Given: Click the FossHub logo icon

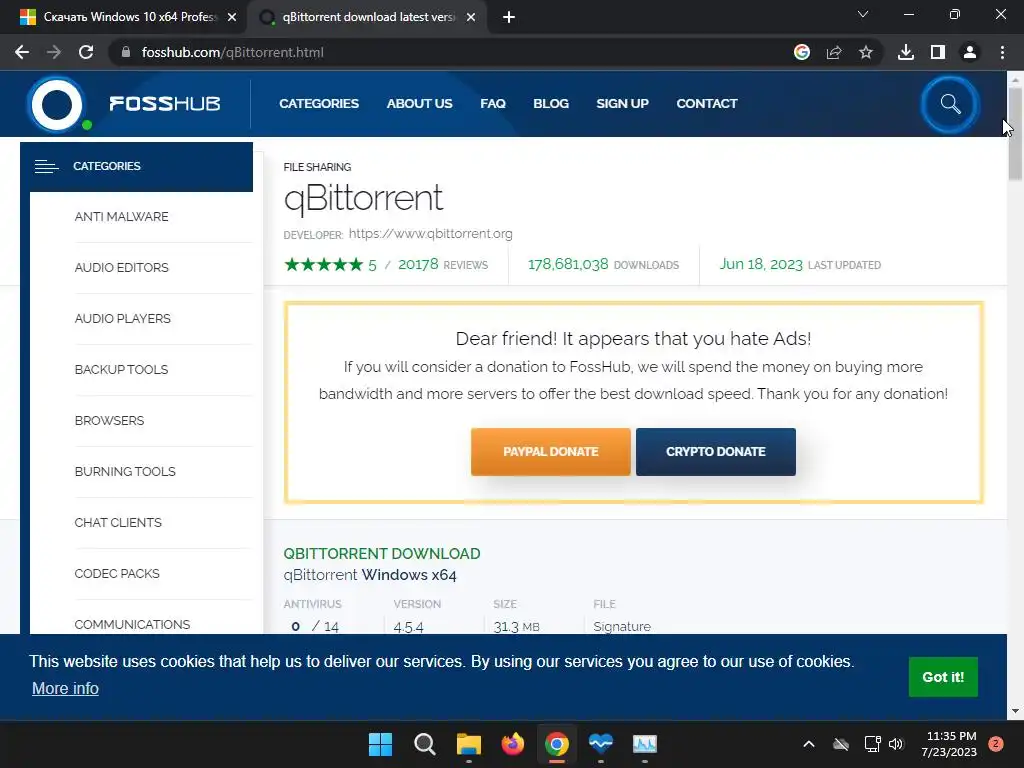Looking at the screenshot, I should coord(57,104).
